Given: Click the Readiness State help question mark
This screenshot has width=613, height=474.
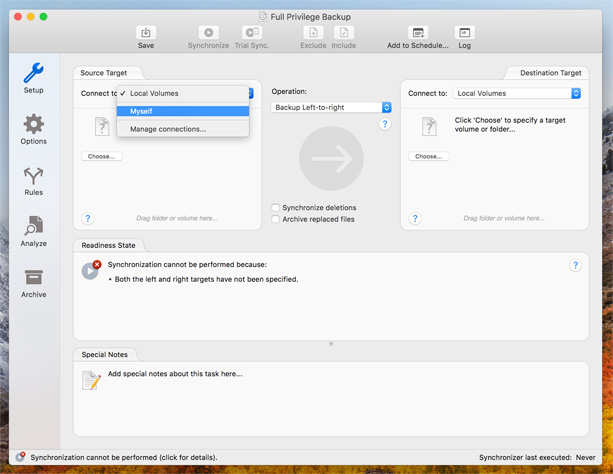Looking at the screenshot, I should pyautogui.click(x=575, y=265).
